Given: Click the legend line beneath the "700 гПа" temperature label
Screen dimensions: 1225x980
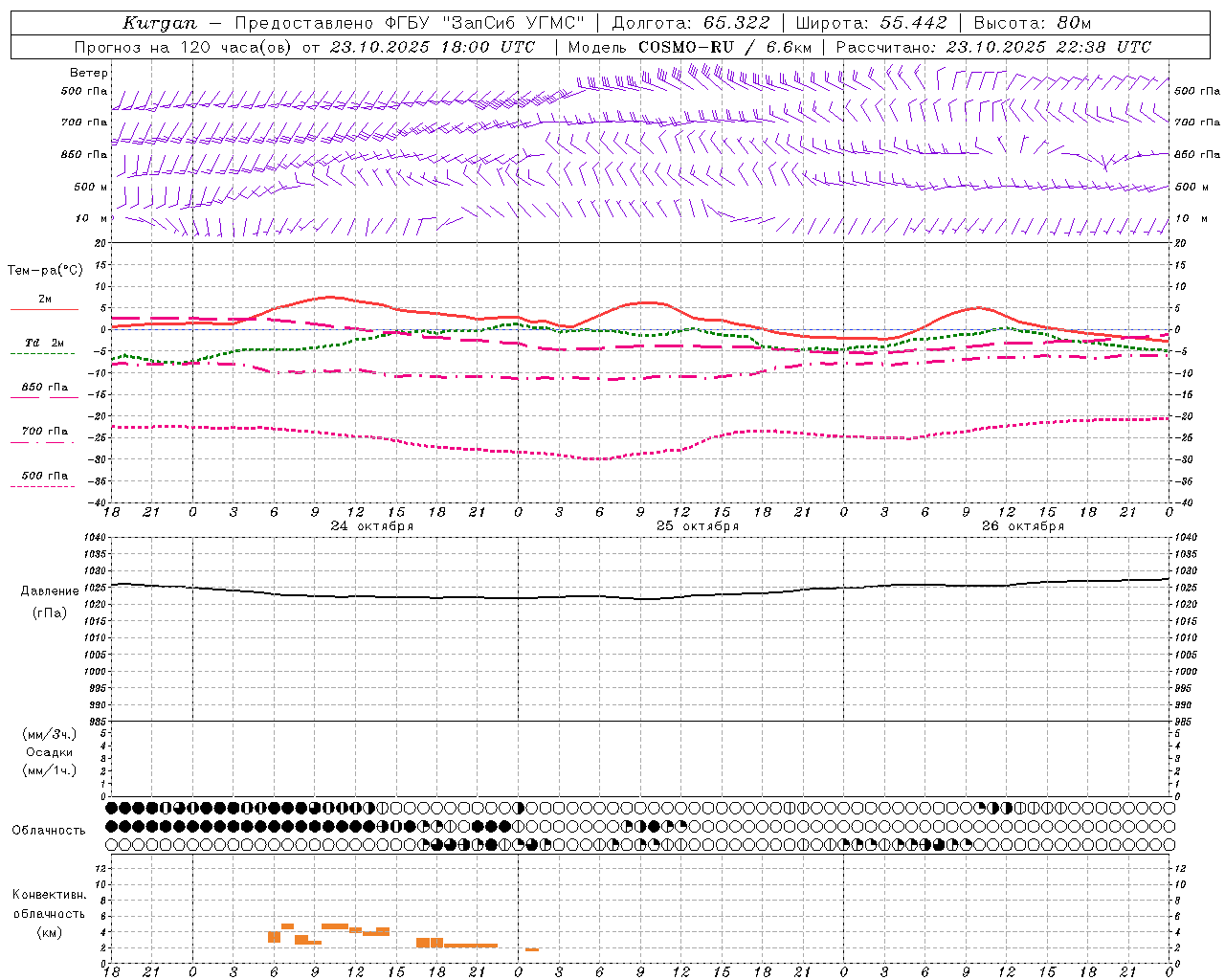Looking at the screenshot, I should click(42, 442).
